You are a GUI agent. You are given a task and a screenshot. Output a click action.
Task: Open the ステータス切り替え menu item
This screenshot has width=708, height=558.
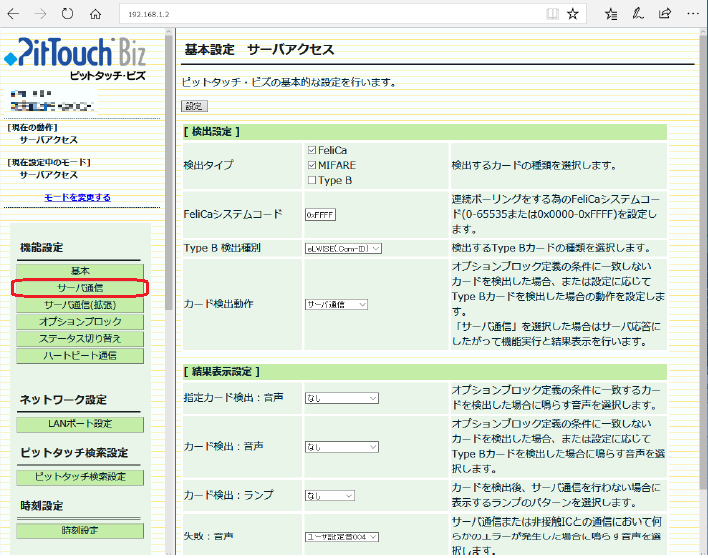point(80,339)
